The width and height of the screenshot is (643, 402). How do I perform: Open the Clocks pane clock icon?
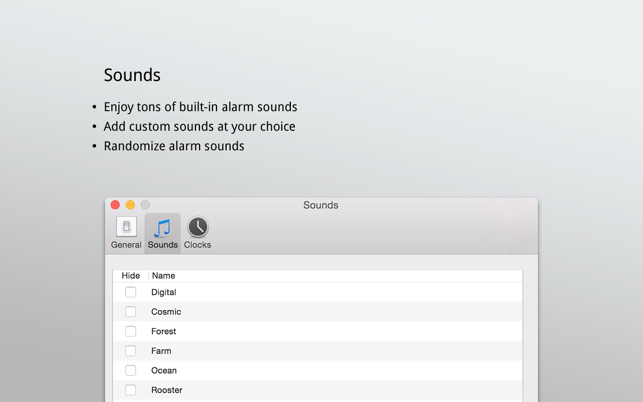tap(198, 227)
